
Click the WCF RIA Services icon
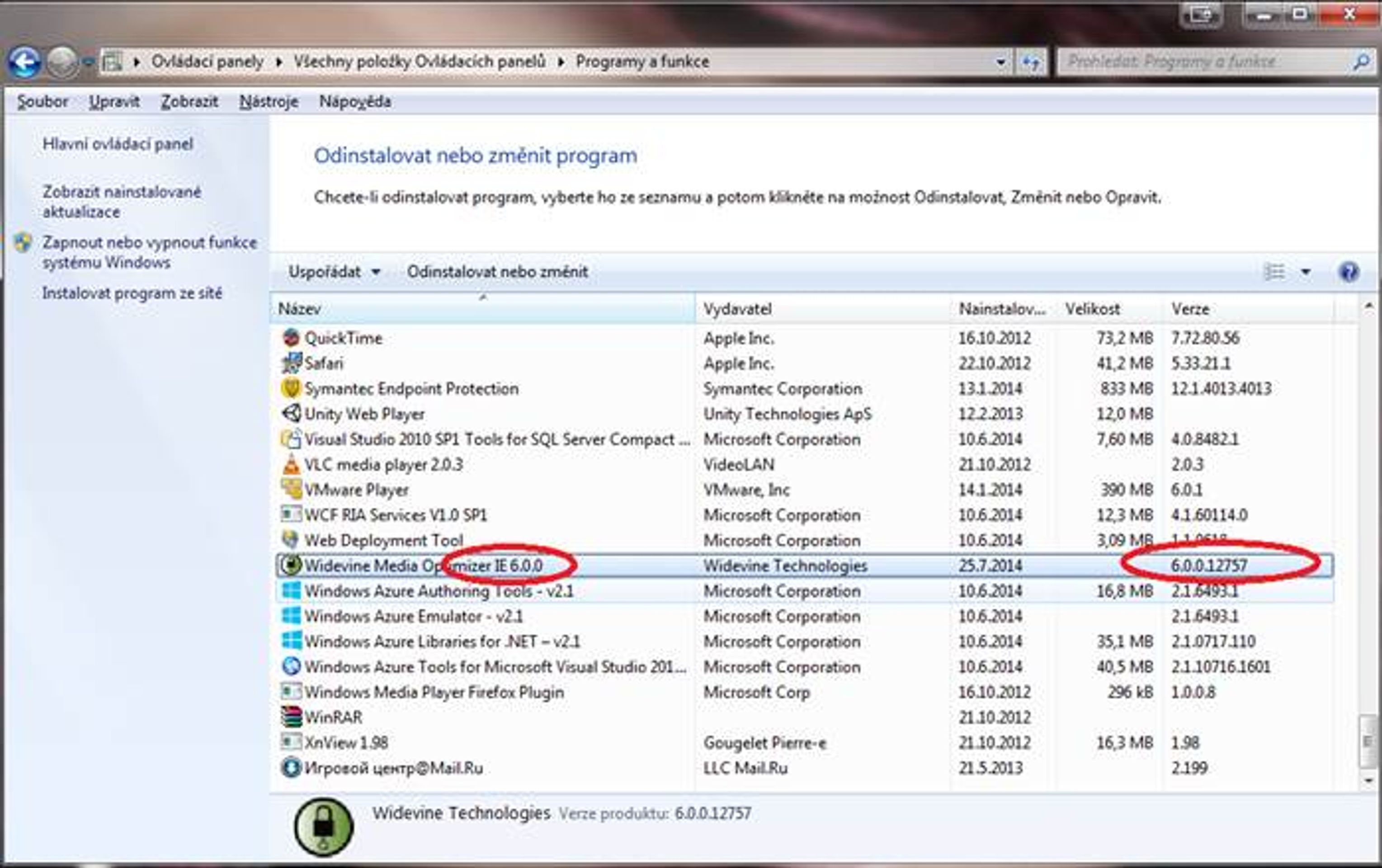click(x=291, y=514)
